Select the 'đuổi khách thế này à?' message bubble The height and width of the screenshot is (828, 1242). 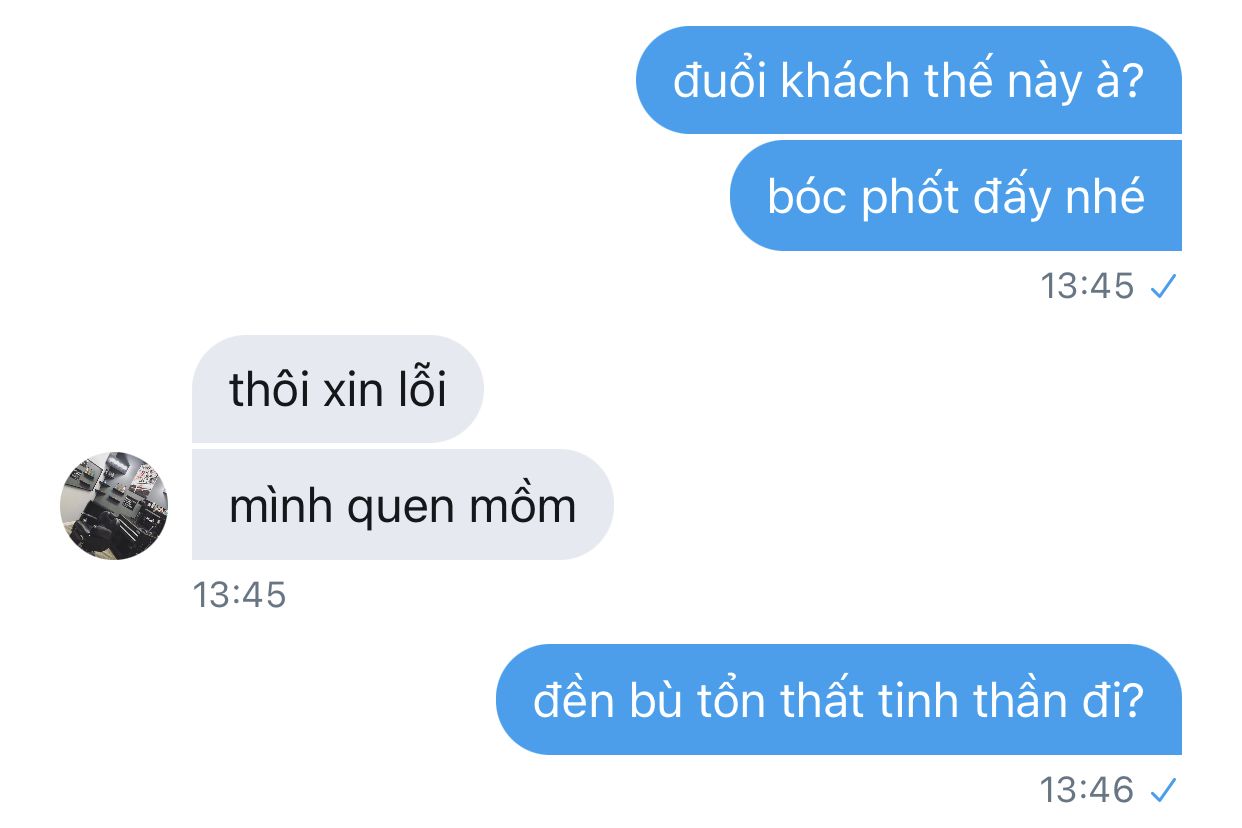(x=909, y=80)
